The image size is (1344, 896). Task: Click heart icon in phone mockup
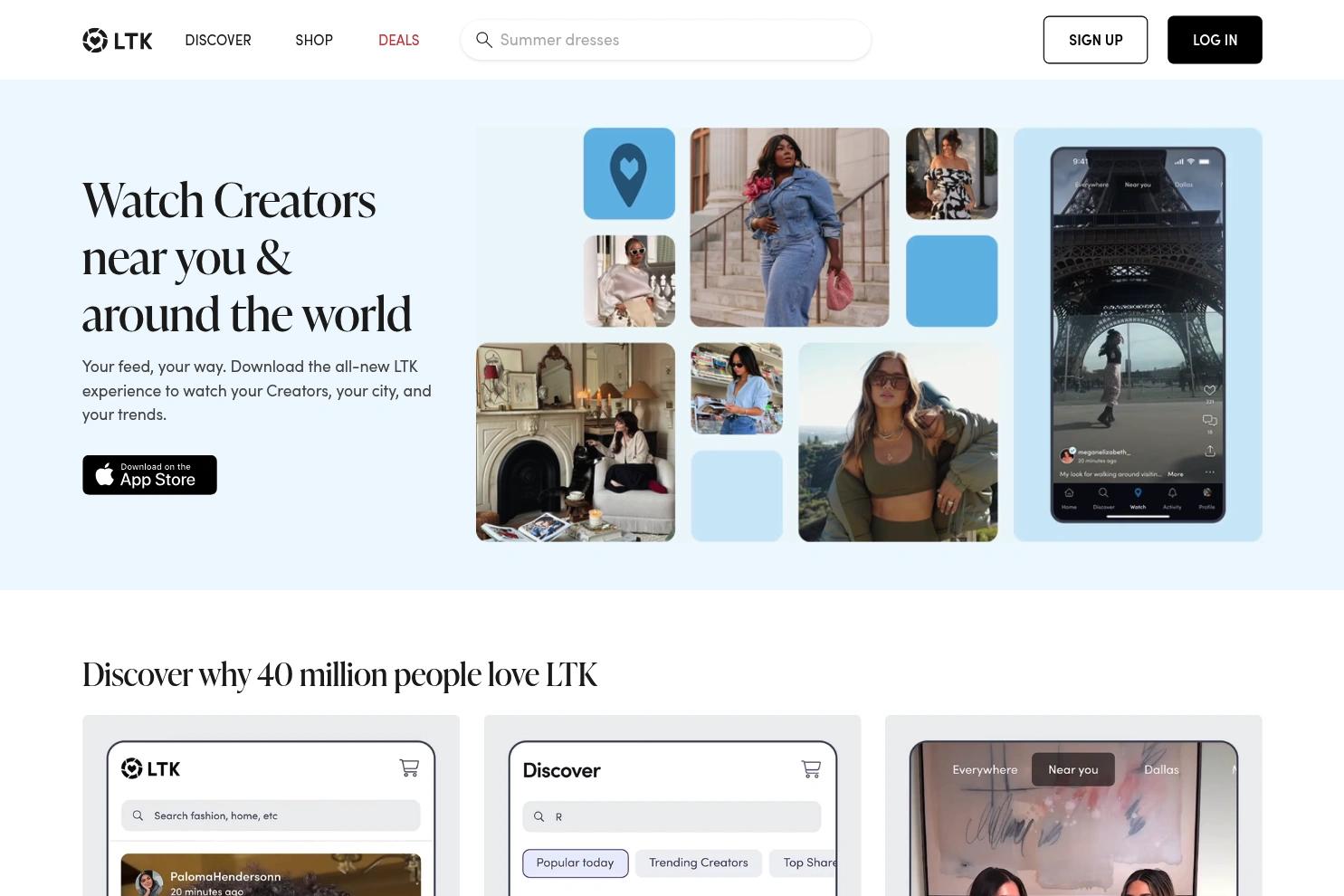coord(1209,390)
